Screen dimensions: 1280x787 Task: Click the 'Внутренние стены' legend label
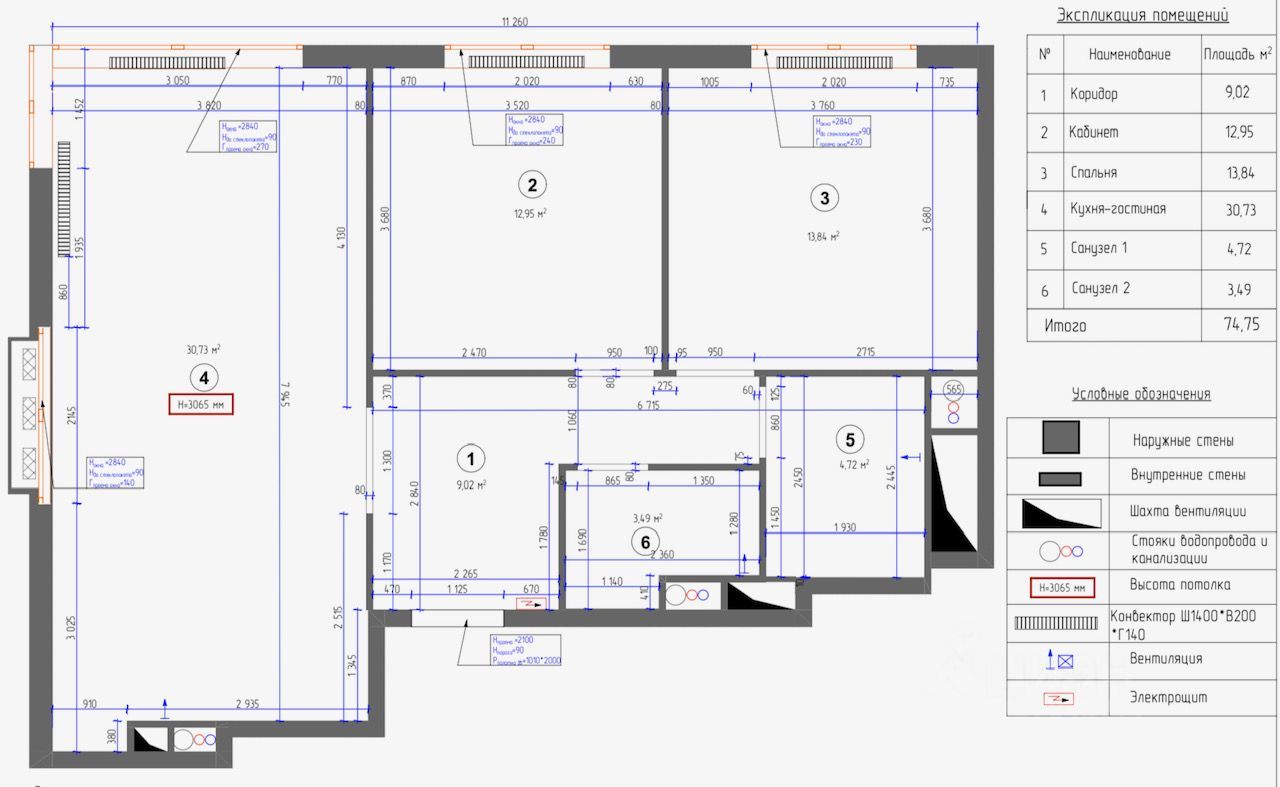pyautogui.click(x=1189, y=476)
